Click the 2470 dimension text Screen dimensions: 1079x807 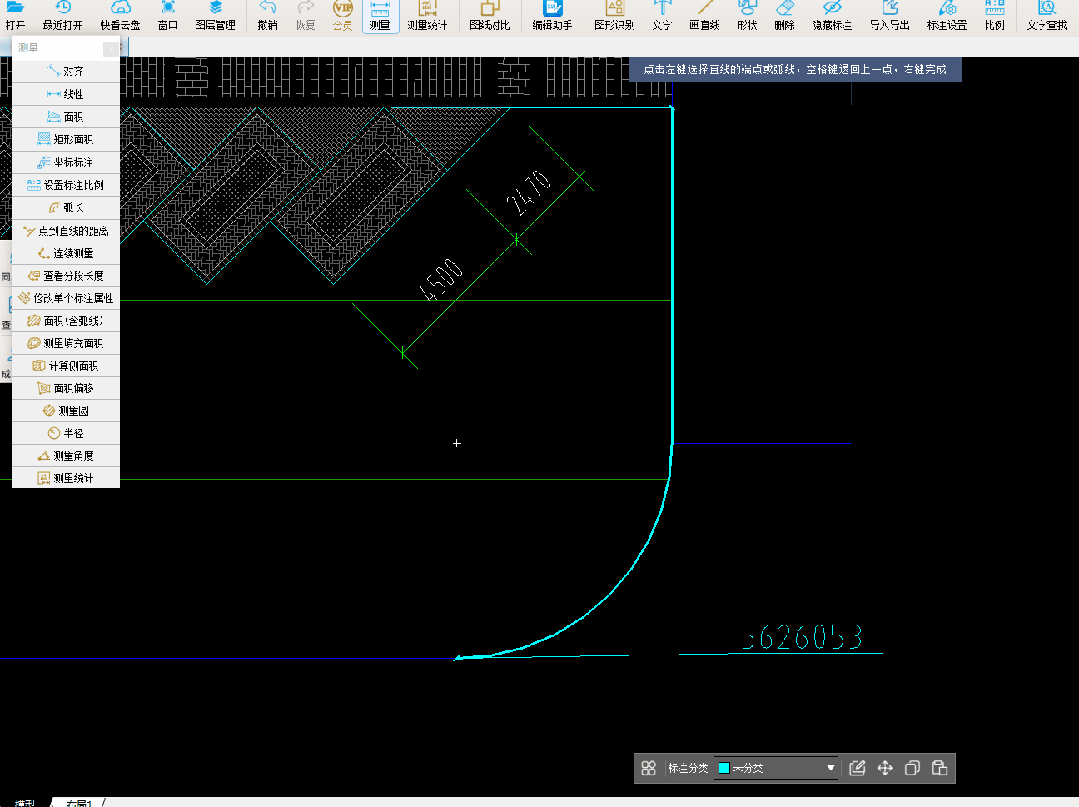pyautogui.click(x=528, y=193)
